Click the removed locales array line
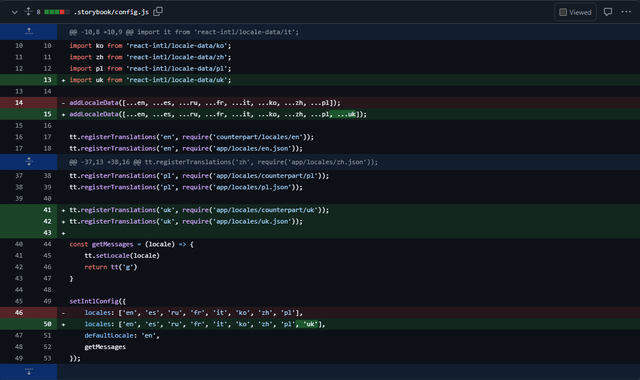The height and width of the screenshot is (380, 640). pos(194,313)
